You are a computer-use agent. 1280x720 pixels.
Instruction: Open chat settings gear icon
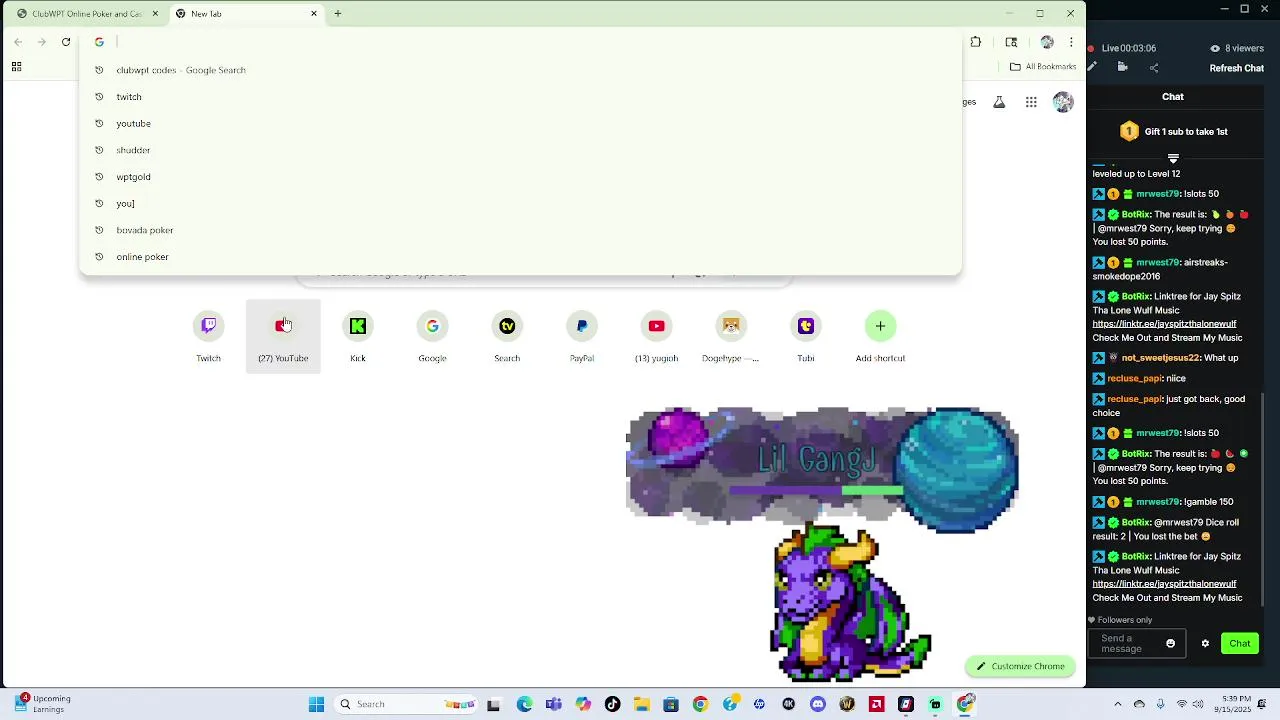pyautogui.click(x=1205, y=643)
